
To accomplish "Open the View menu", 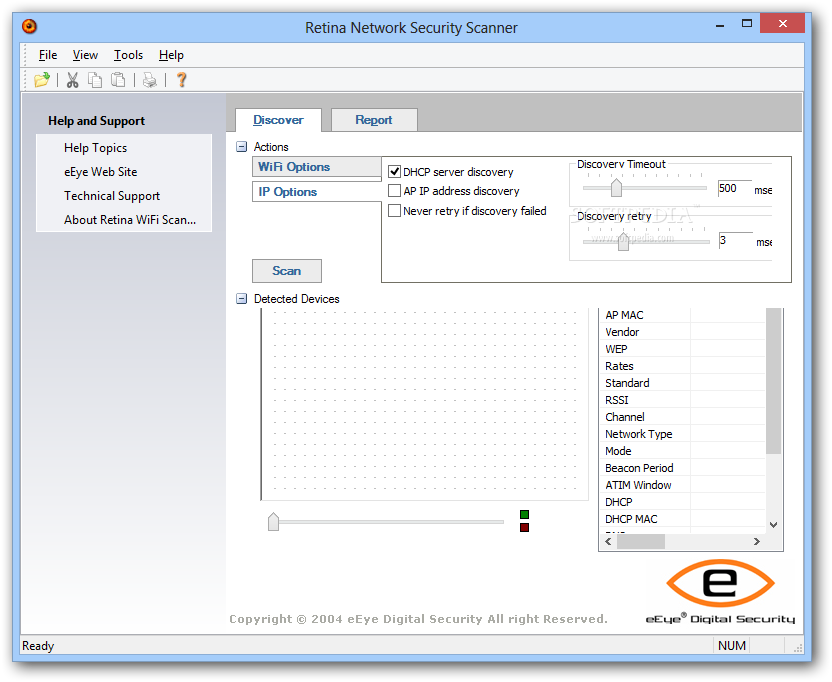I will [x=85, y=55].
